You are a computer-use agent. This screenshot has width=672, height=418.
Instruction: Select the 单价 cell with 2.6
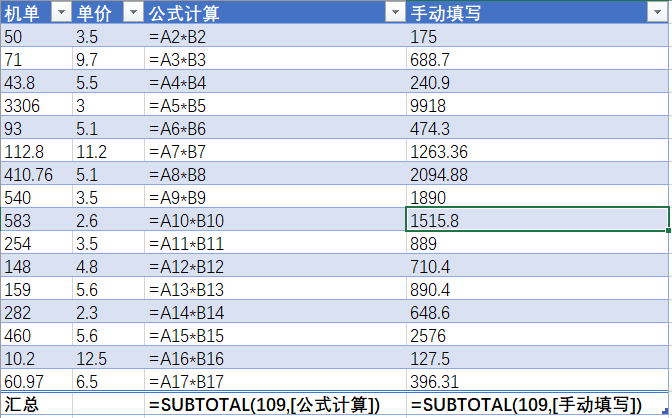pos(108,220)
